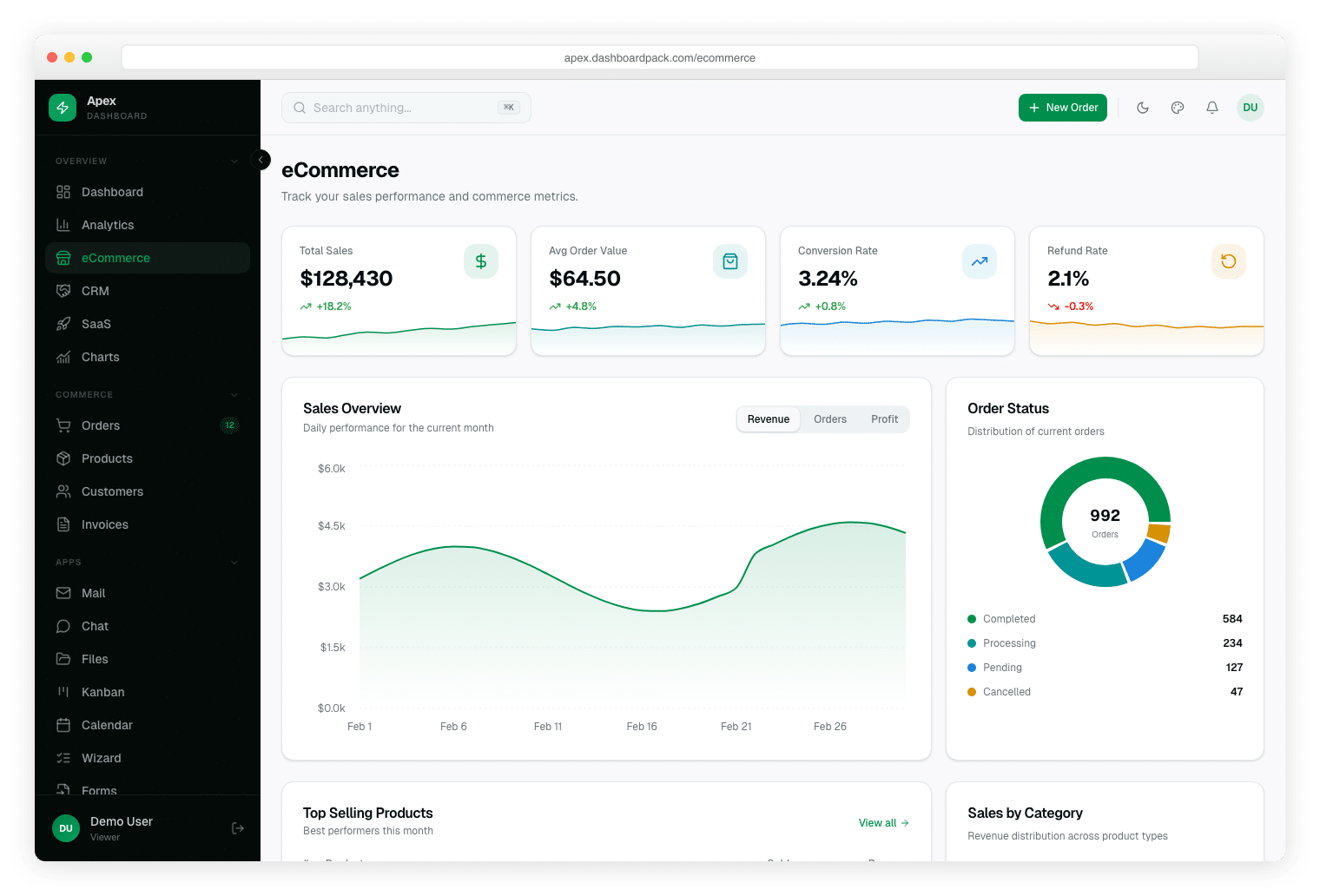
Task: Collapse the OVERVIEW section
Action: click(234, 160)
